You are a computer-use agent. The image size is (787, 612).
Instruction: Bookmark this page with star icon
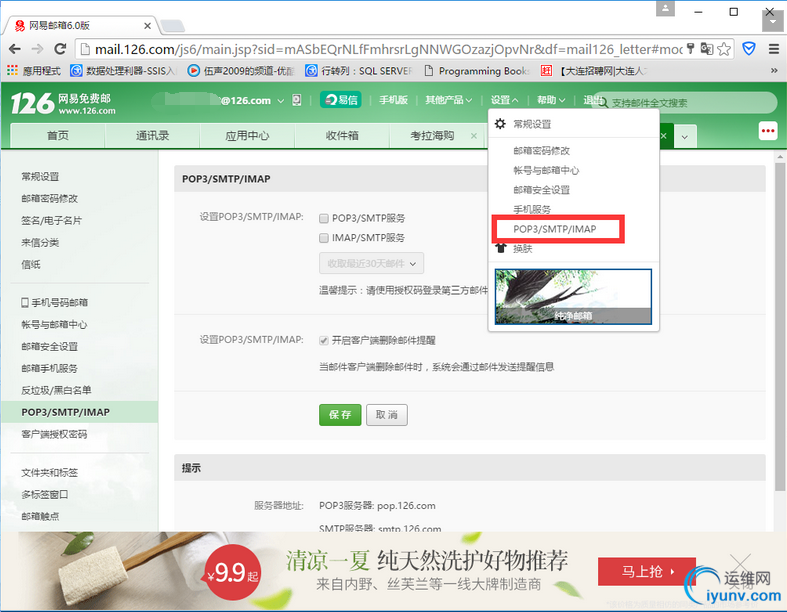point(724,49)
